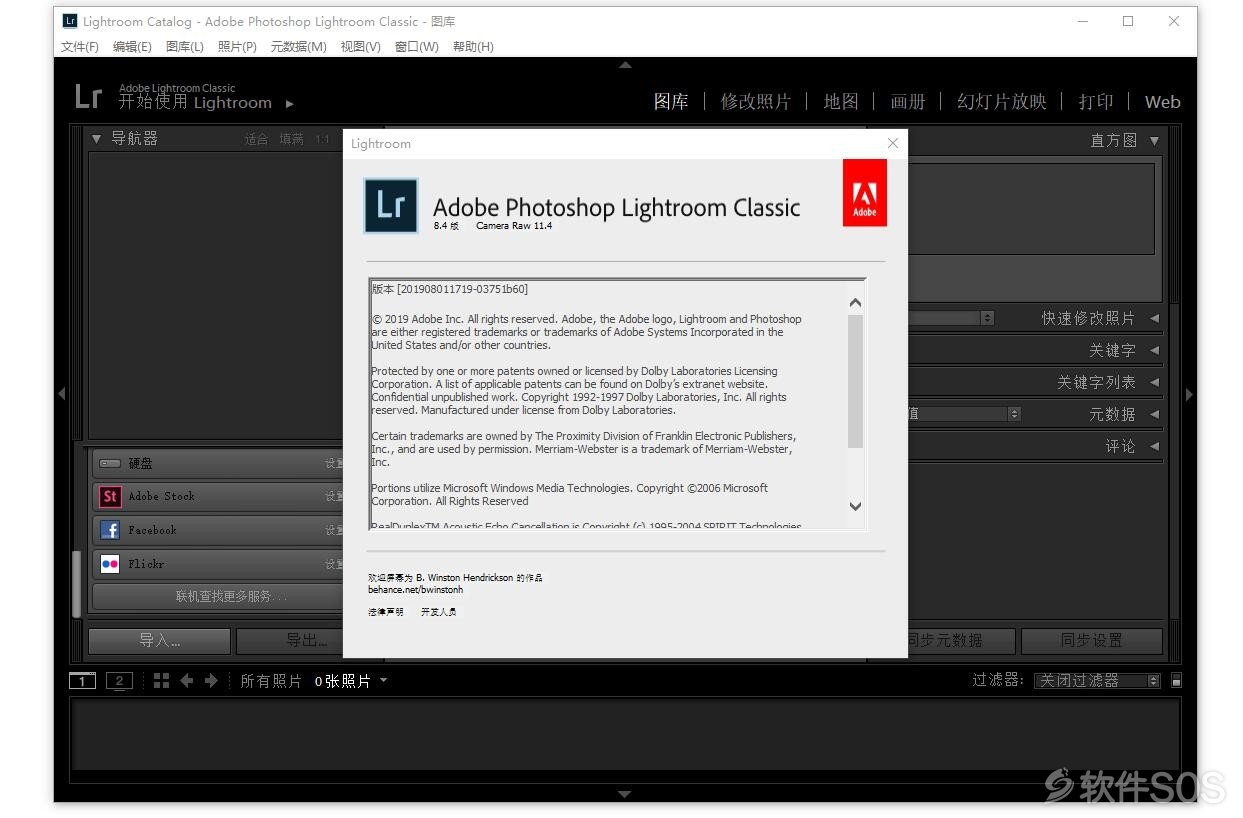Switch to the 画册 module
The width and height of the screenshot is (1243, 818).
(908, 102)
